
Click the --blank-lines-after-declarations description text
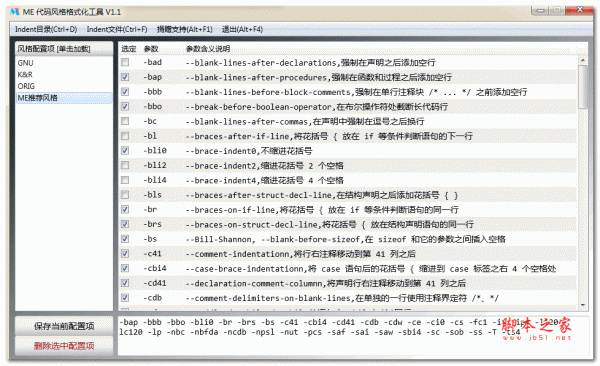pyautogui.click(x=310, y=62)
